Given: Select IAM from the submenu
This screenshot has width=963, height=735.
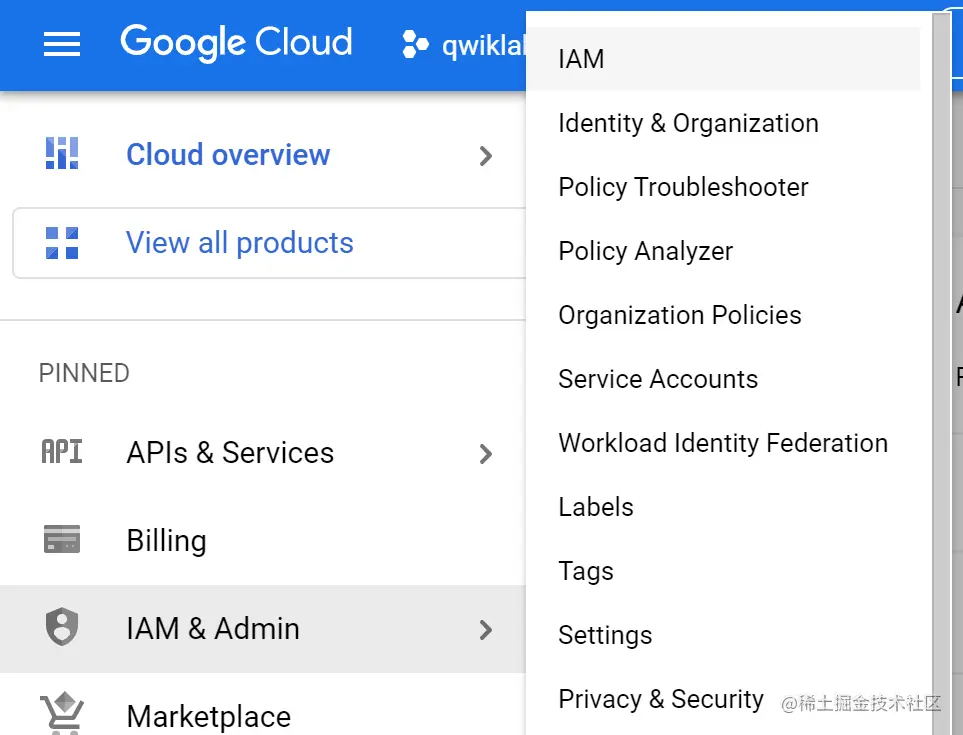Looking at the screenshot, I should tap(581, 59).
